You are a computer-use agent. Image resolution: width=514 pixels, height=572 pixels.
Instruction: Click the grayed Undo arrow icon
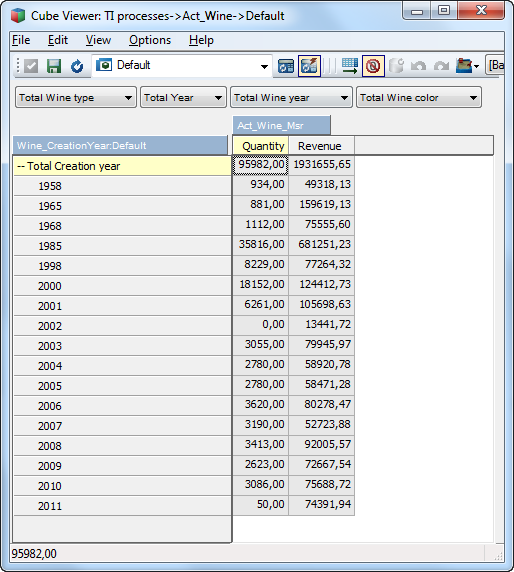coord(418,66)
